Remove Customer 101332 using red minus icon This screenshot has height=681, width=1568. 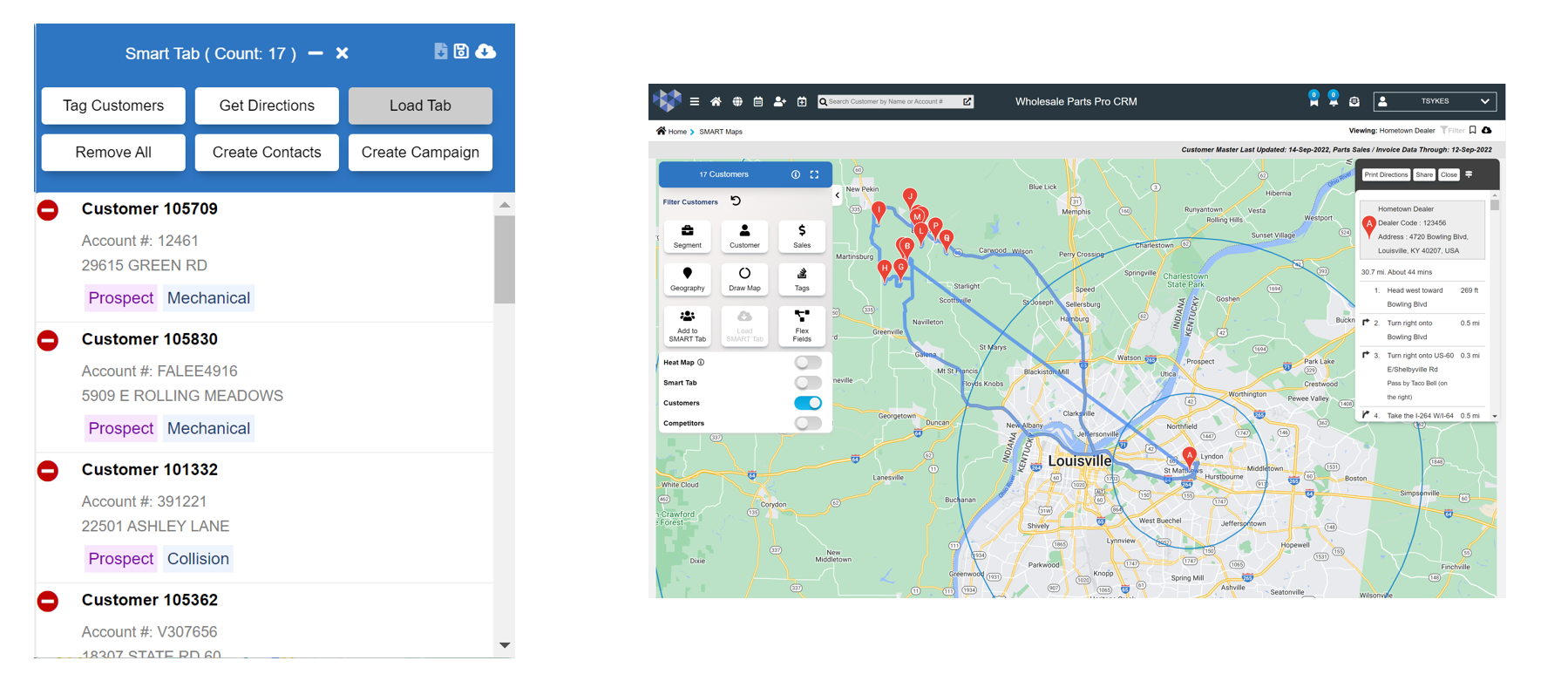pyautogui.click(x=48, y=471)
